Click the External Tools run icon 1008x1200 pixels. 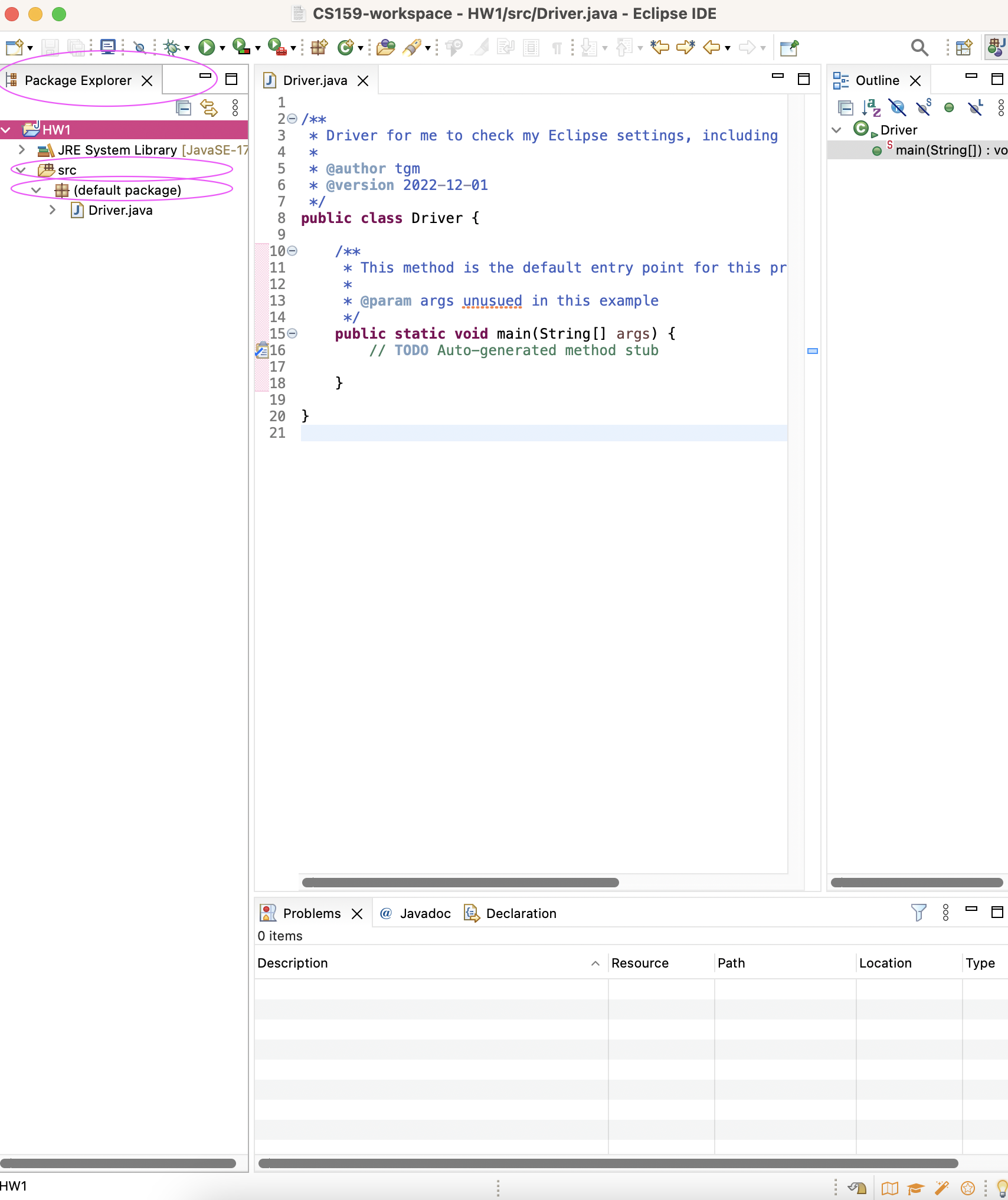coord(277,47)
